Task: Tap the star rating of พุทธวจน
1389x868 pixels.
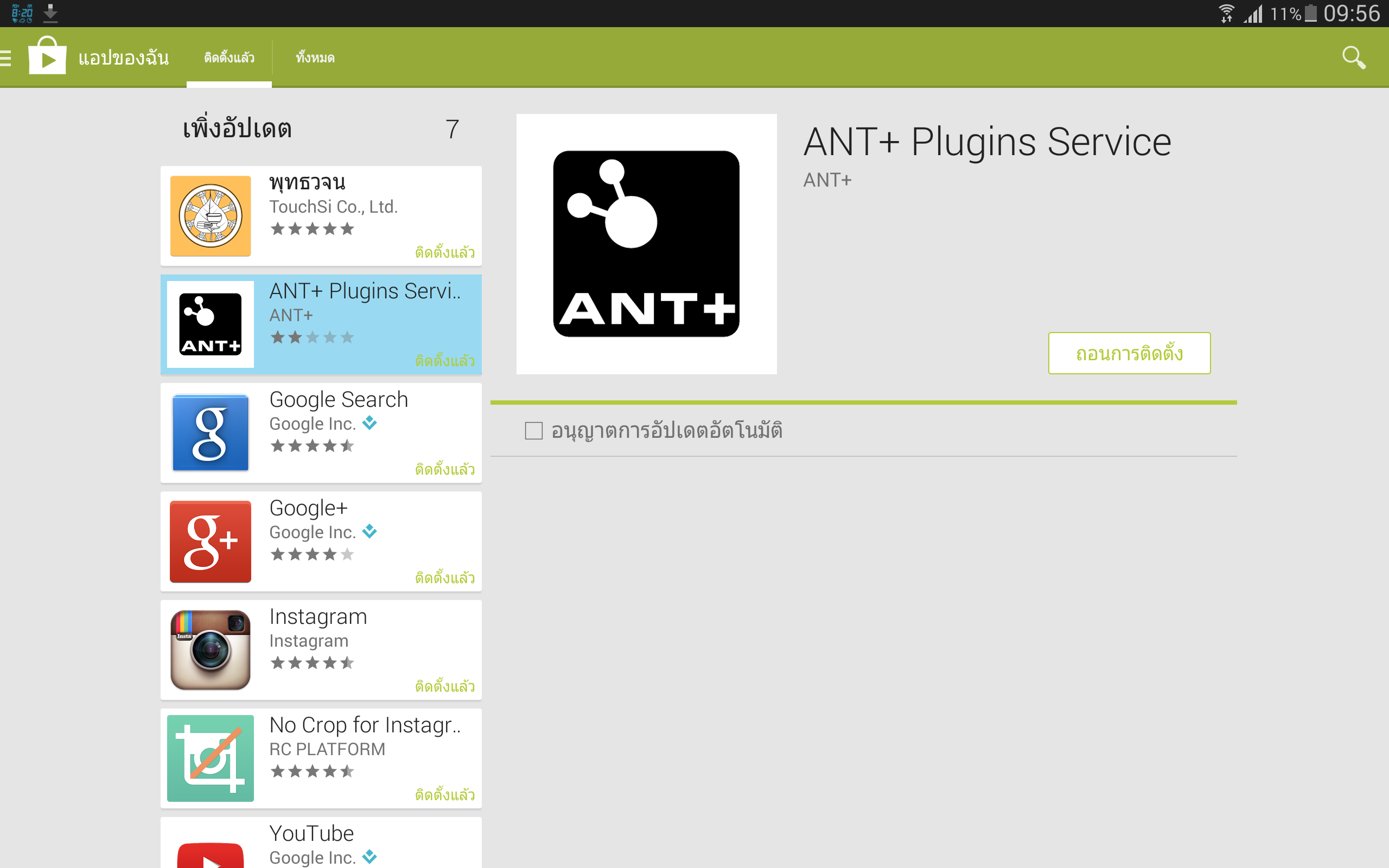Action: [x=312, y=229]
